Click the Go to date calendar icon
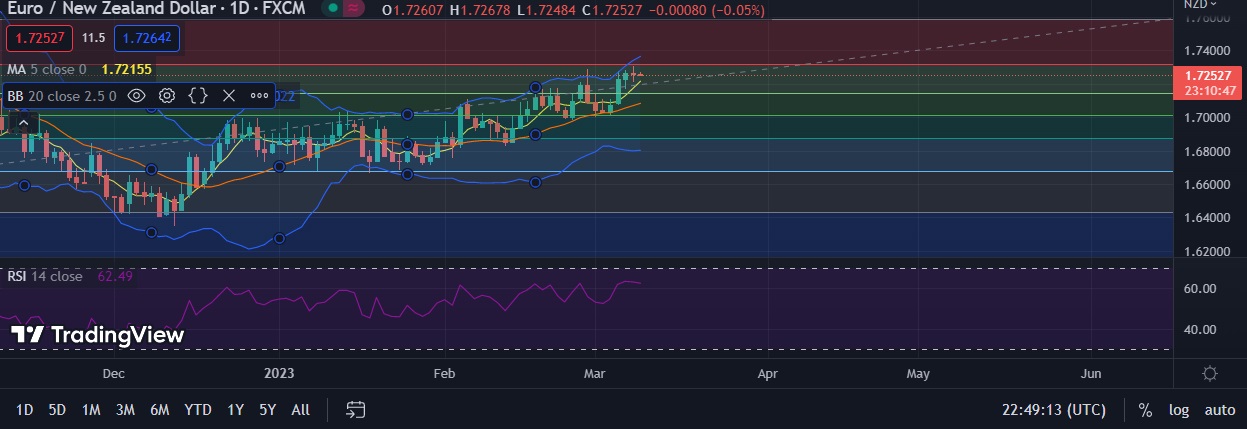The image size is (1247, 429). 355,410
